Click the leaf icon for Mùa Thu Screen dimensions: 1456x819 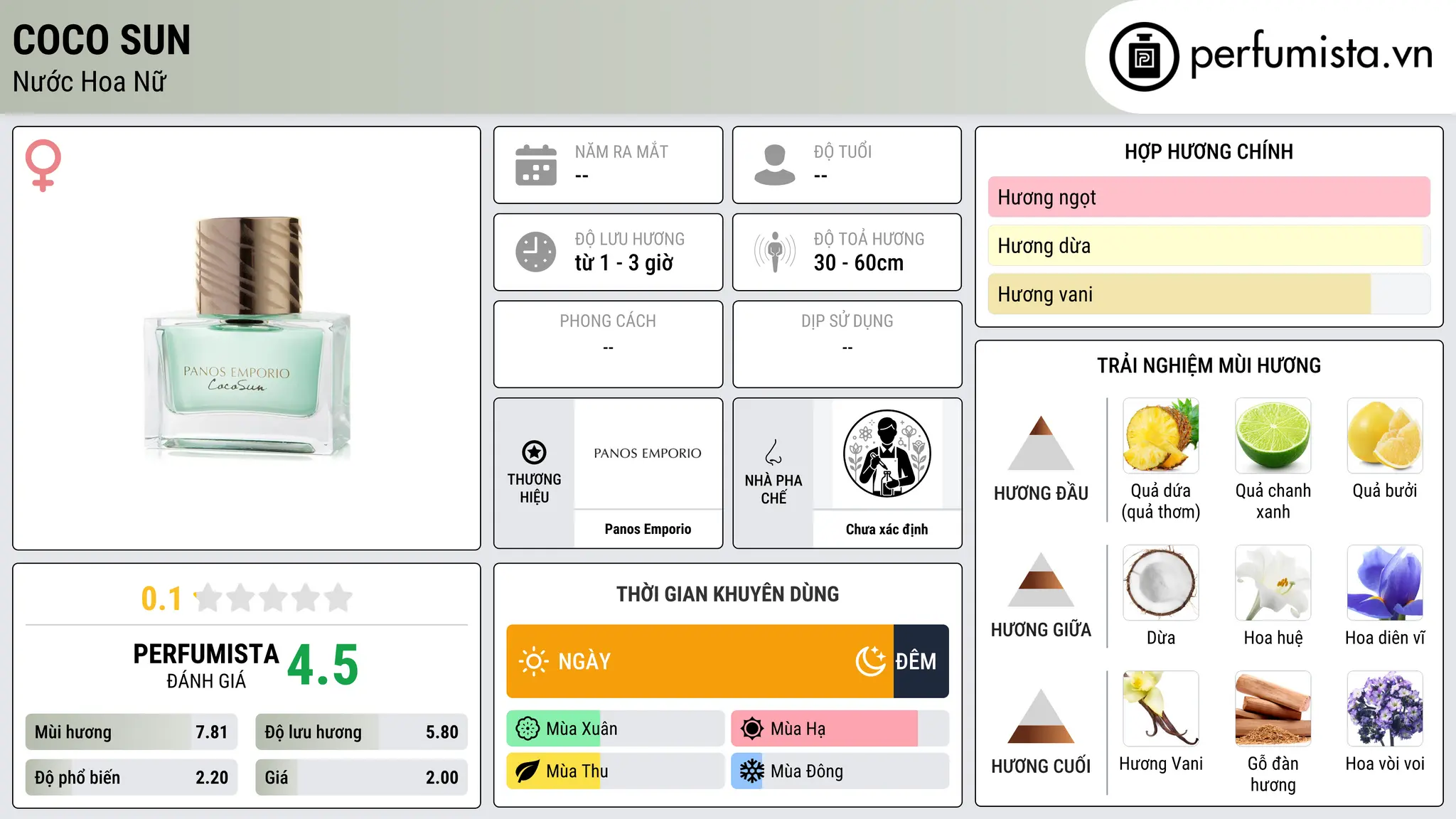528,771
